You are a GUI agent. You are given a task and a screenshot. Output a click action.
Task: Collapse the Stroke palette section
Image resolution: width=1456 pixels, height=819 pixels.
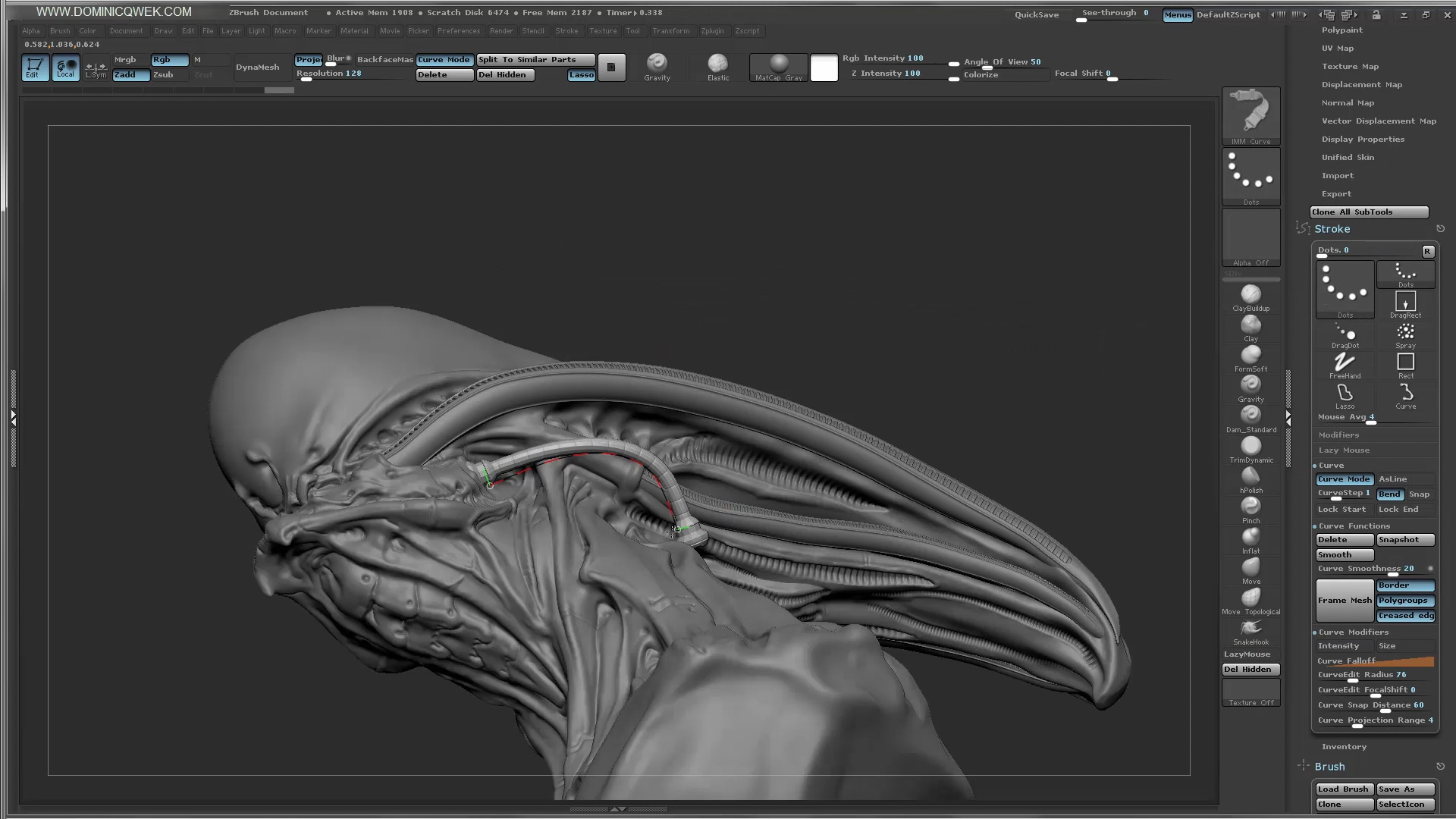click(1332, 229)
